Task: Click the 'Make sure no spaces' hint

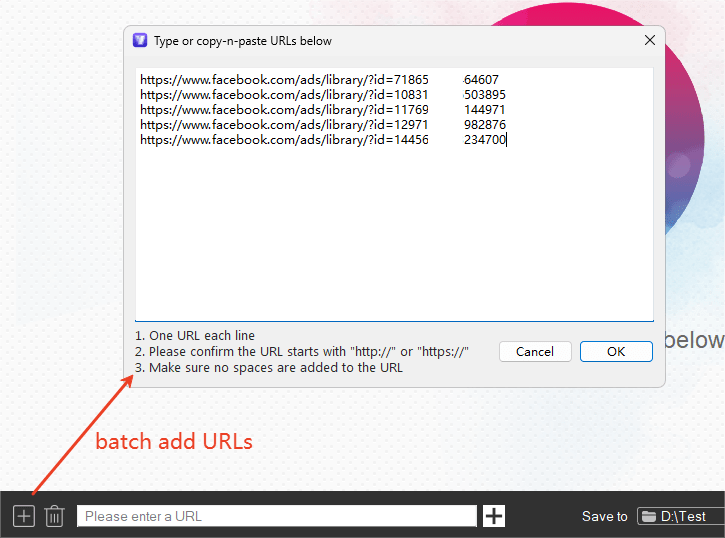Action: 269,368
